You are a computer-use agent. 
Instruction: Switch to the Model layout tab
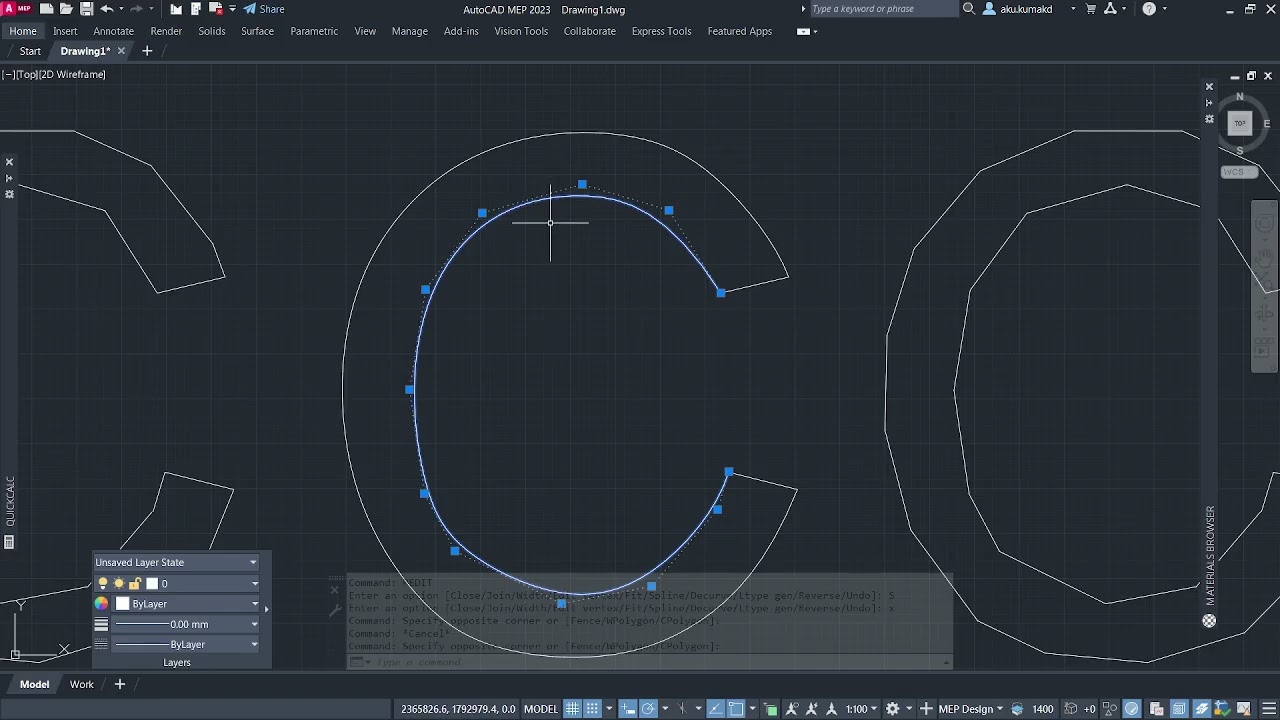pos(34,684)
